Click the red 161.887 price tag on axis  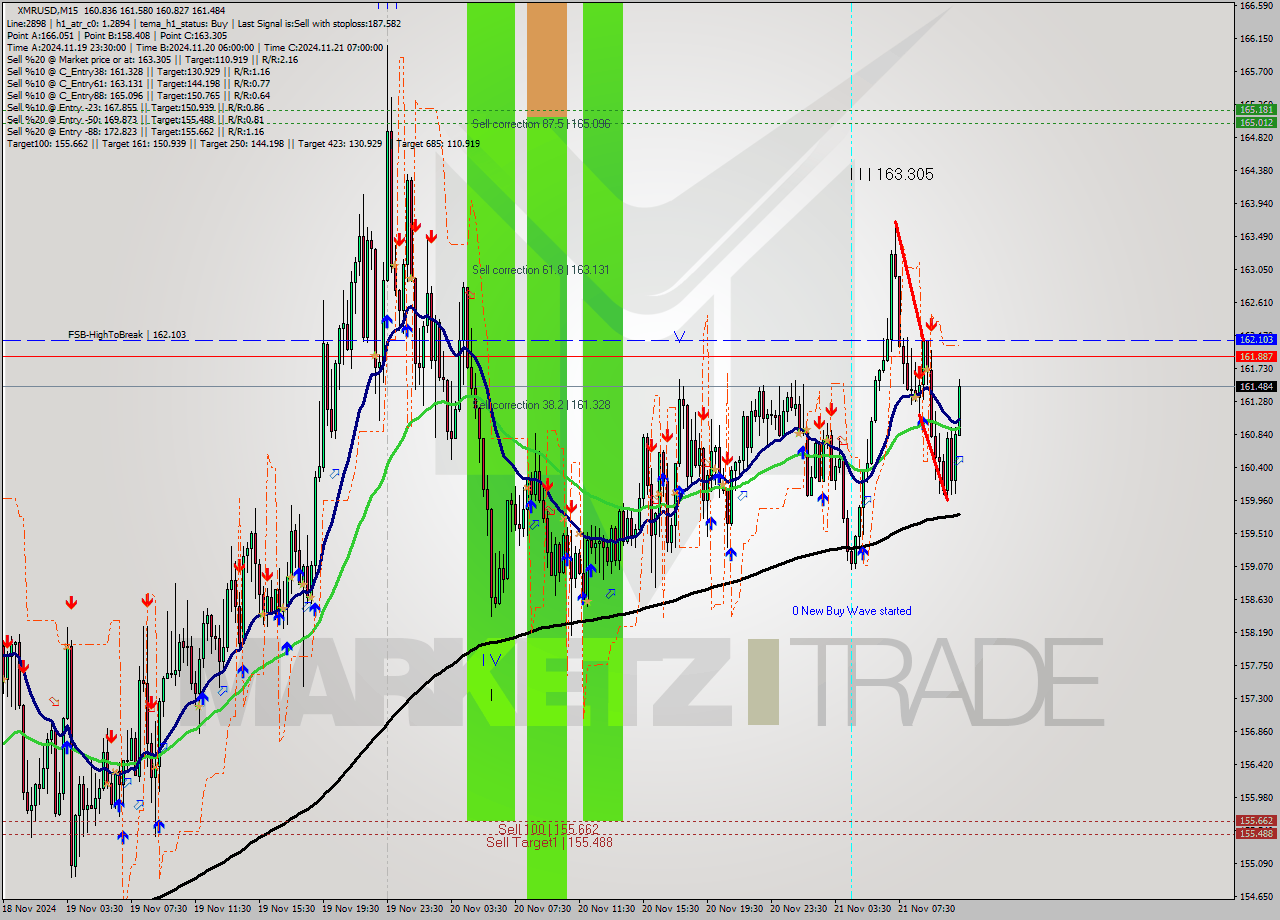pos(1256,356)
